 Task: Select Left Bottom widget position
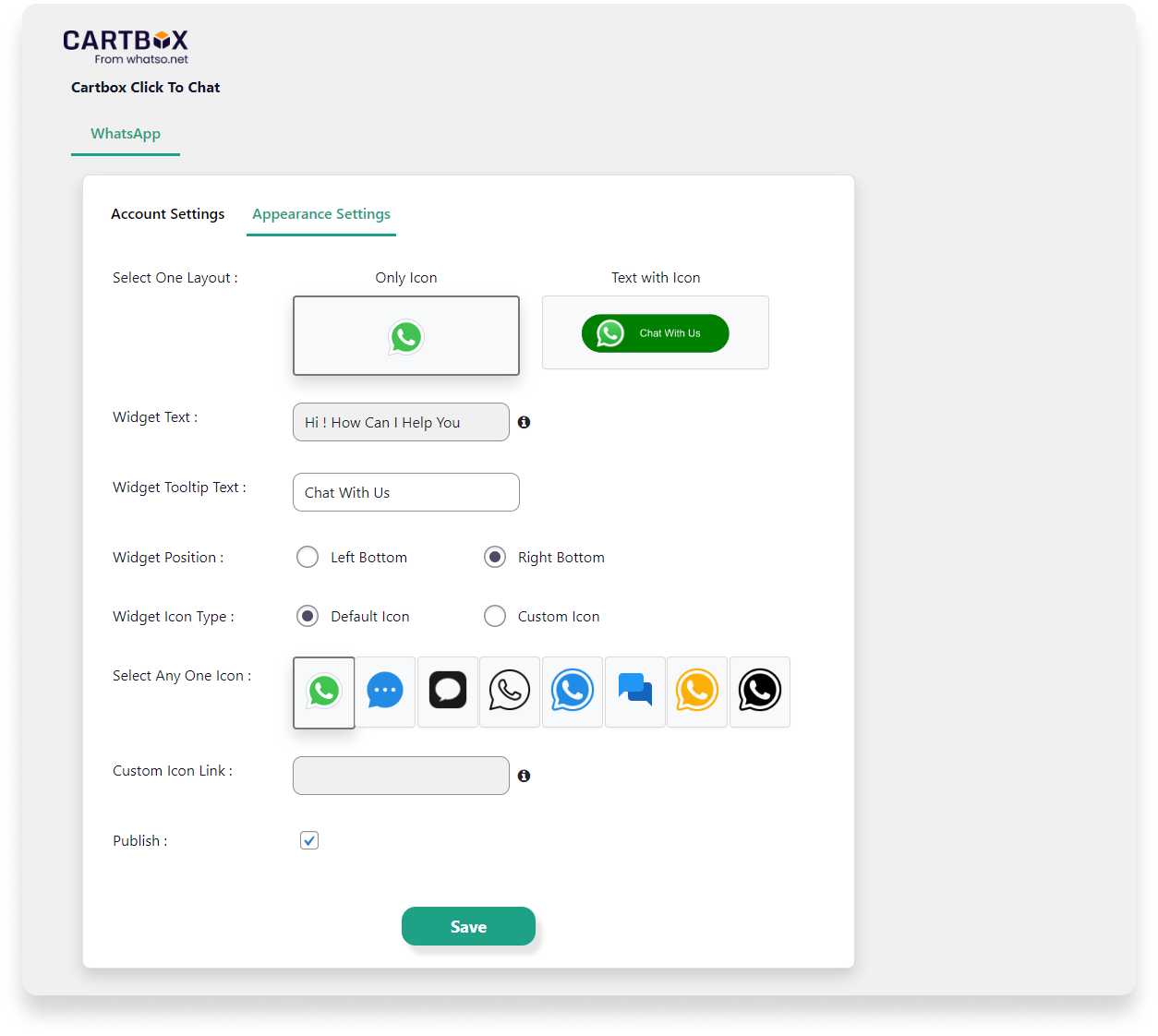(308, 557)
